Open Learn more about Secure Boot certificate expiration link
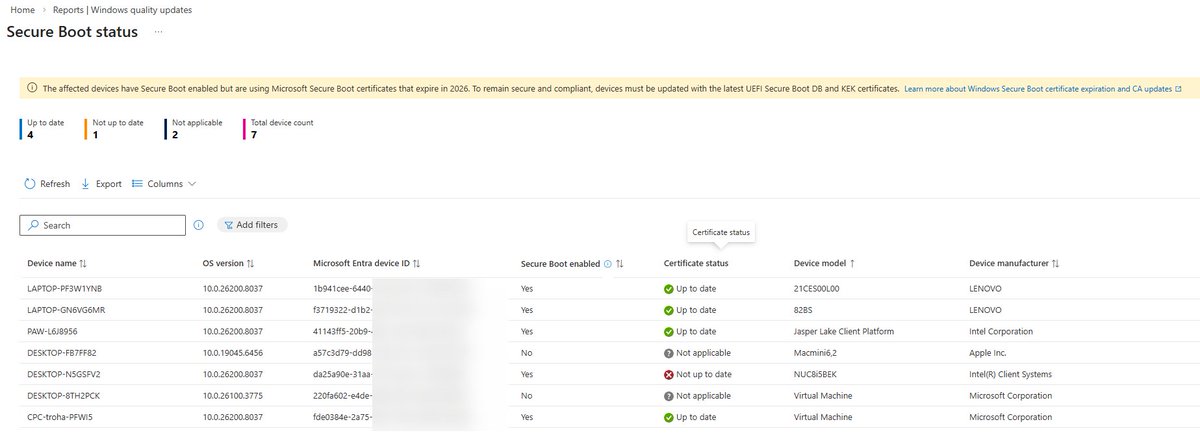 (1043, 89)
